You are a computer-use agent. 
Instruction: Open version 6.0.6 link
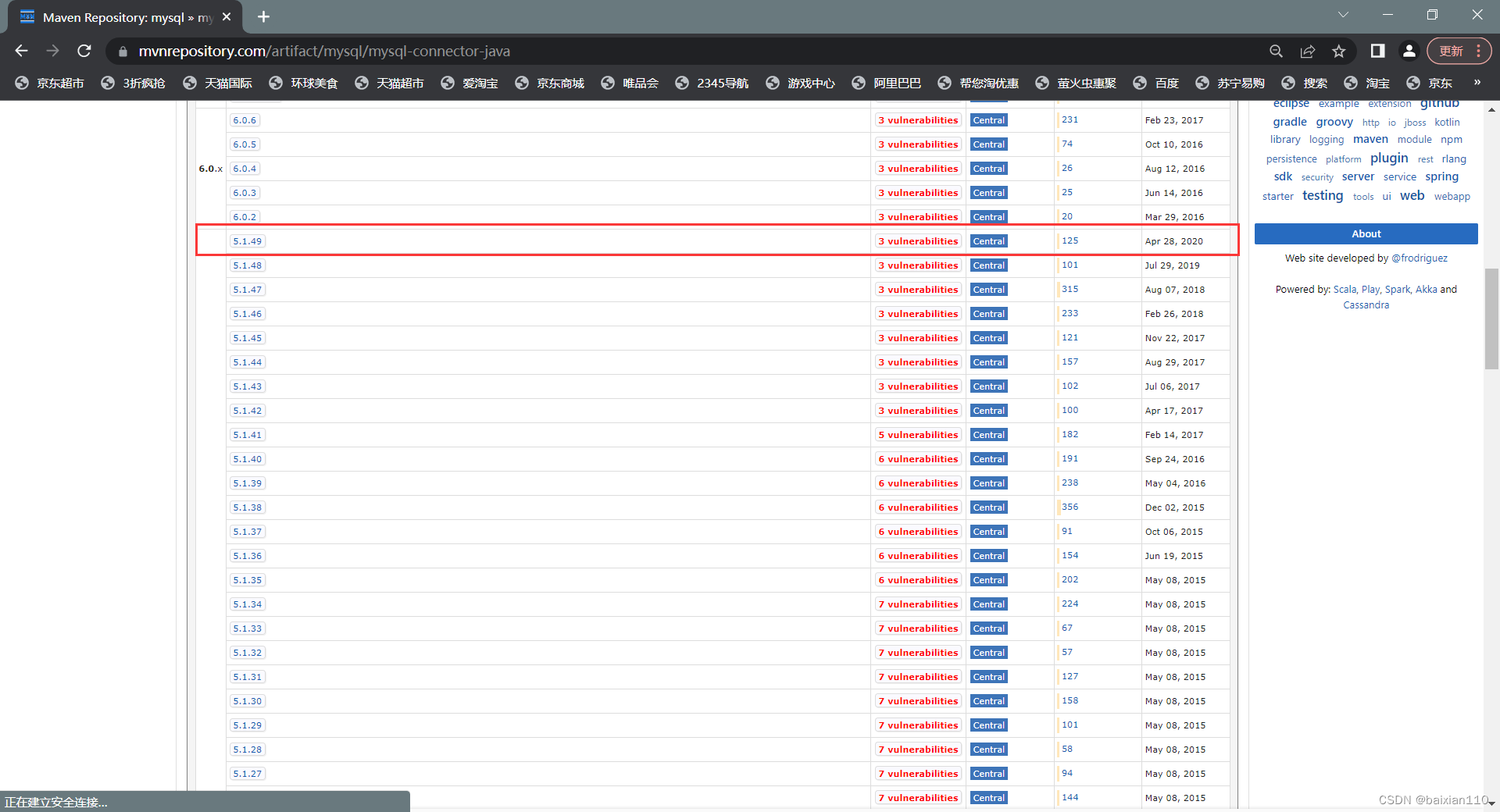coord(245,120)
